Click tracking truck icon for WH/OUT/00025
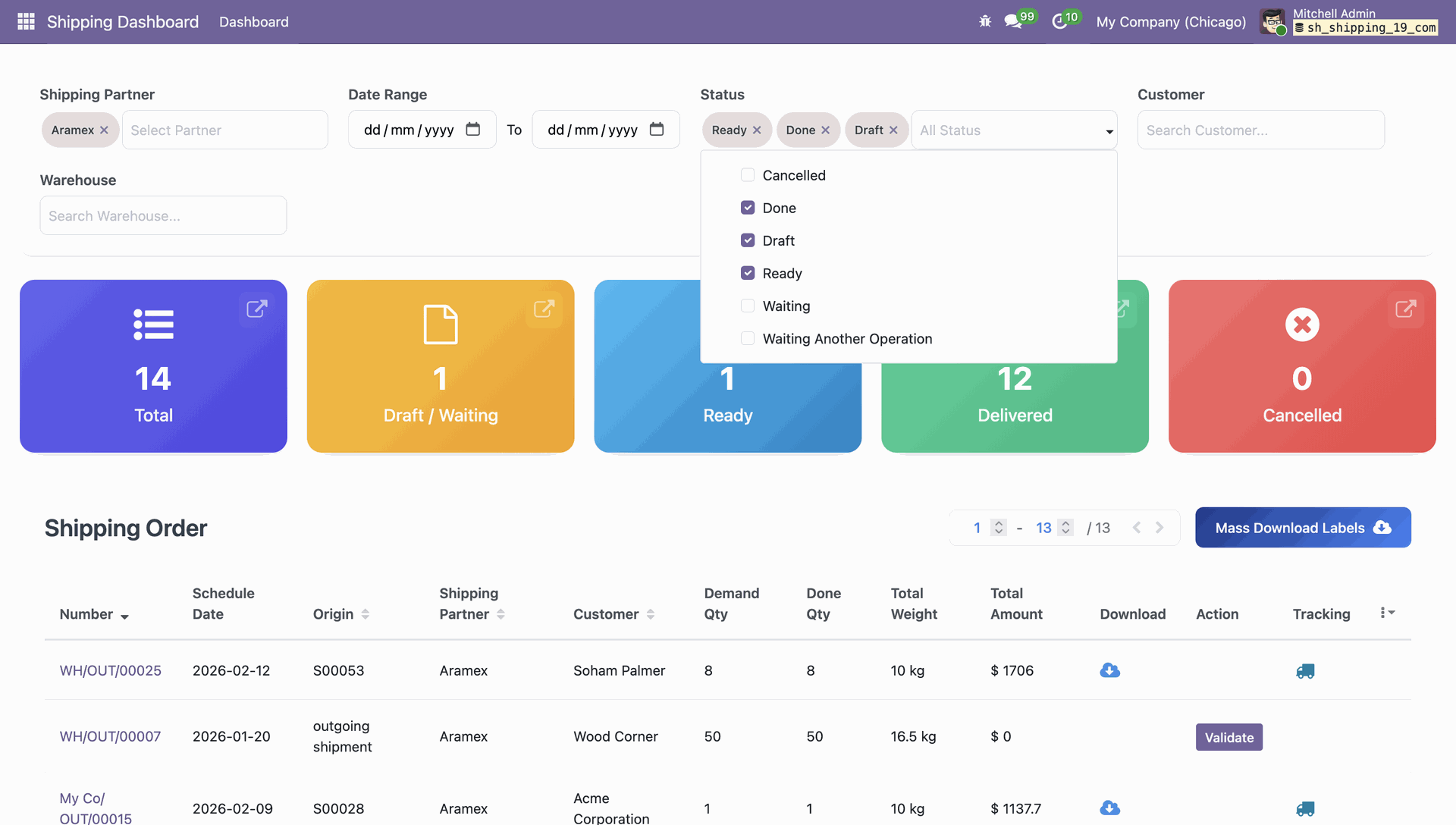 (x=1305, y=671)
